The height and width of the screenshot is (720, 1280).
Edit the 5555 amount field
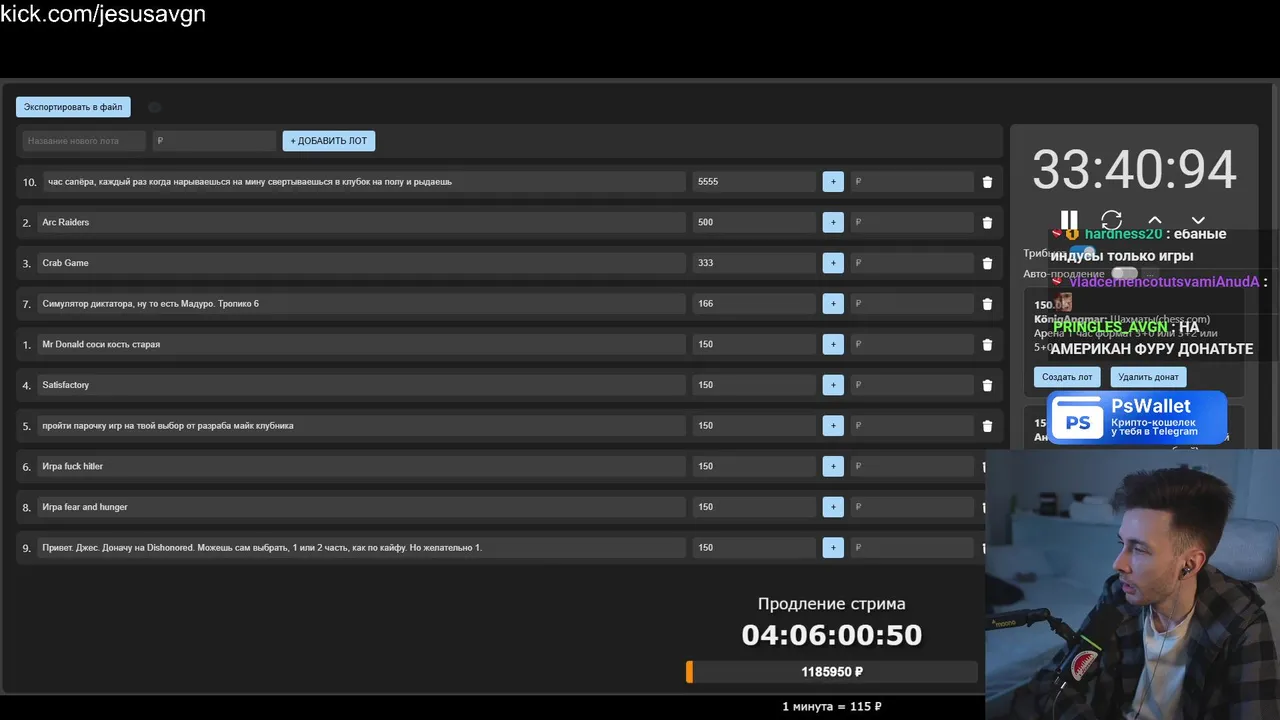tap(754, 182)
